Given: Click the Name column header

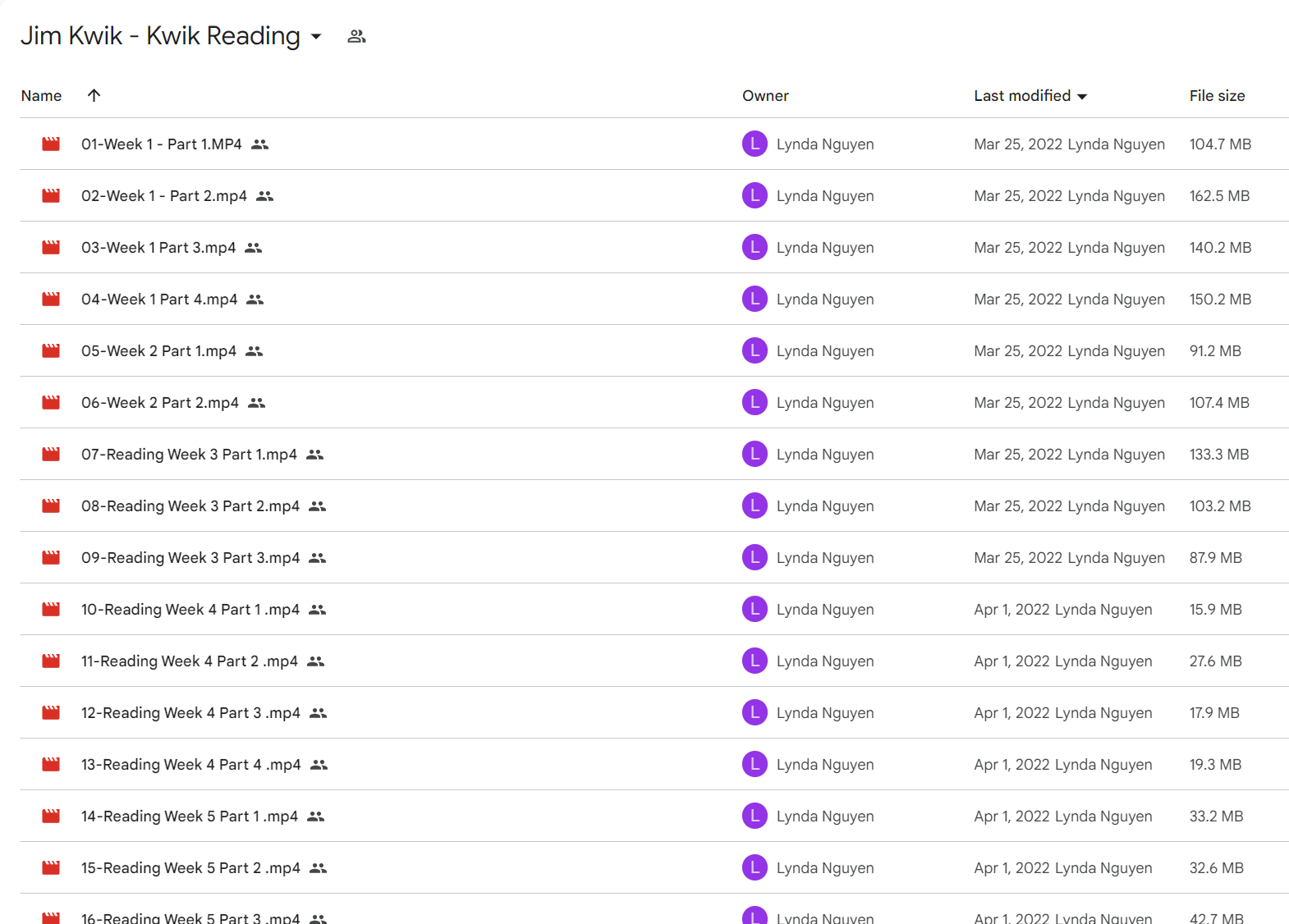Looking at the screenshot, I should click(41, 95).
